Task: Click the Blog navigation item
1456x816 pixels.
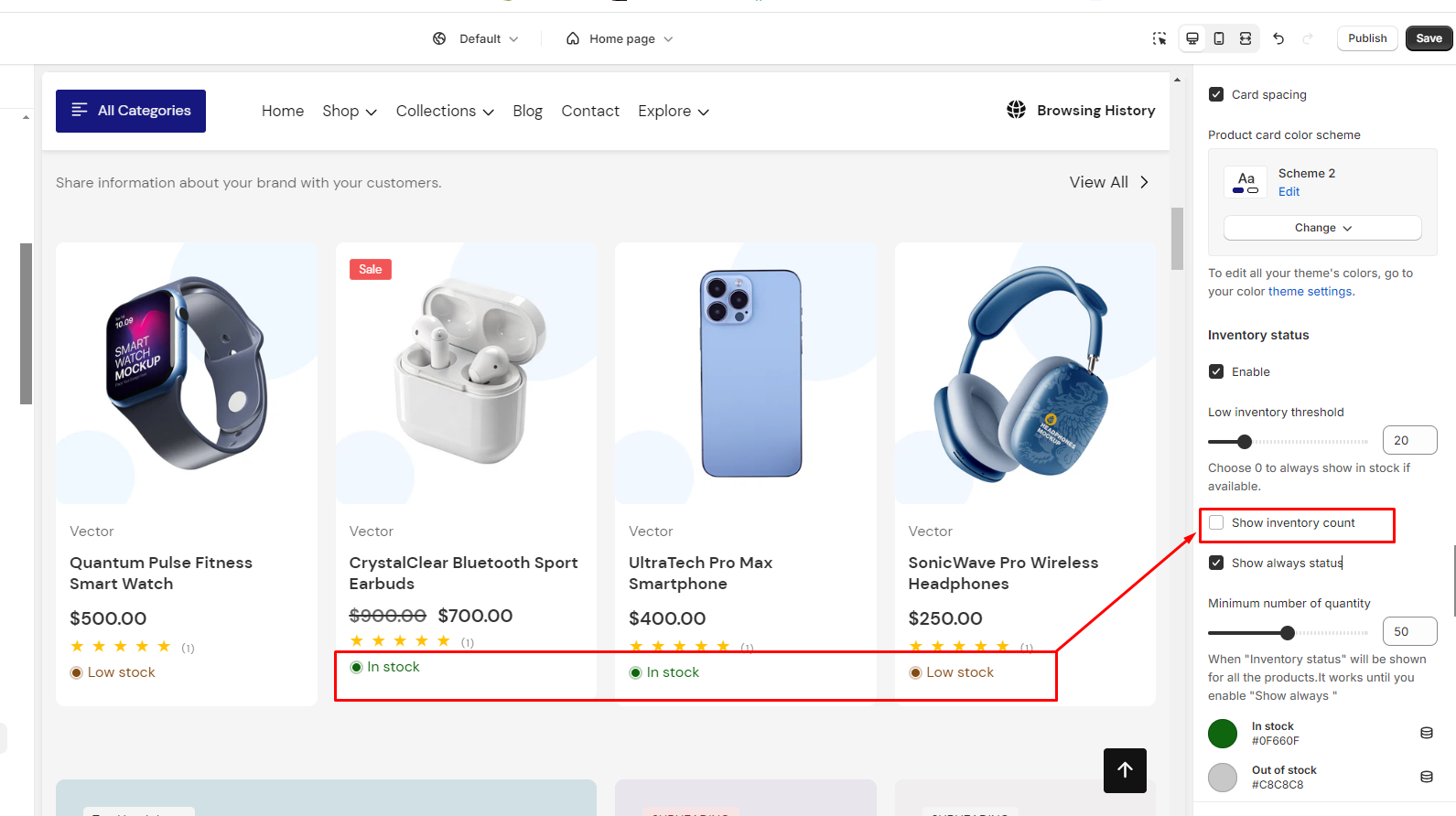Action: [527, 111]
